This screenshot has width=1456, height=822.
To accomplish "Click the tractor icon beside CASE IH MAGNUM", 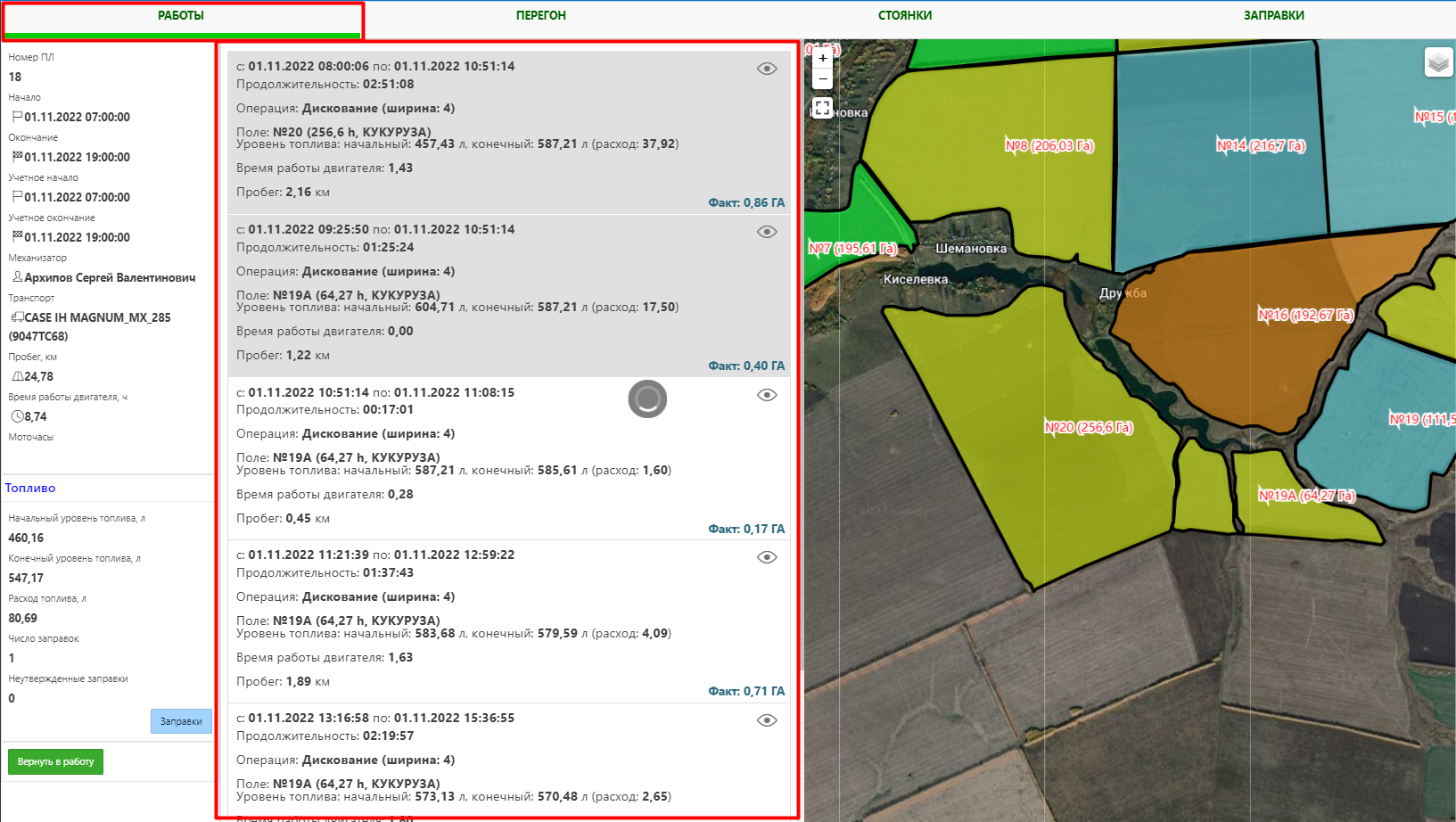I will (x=17, y=317).
